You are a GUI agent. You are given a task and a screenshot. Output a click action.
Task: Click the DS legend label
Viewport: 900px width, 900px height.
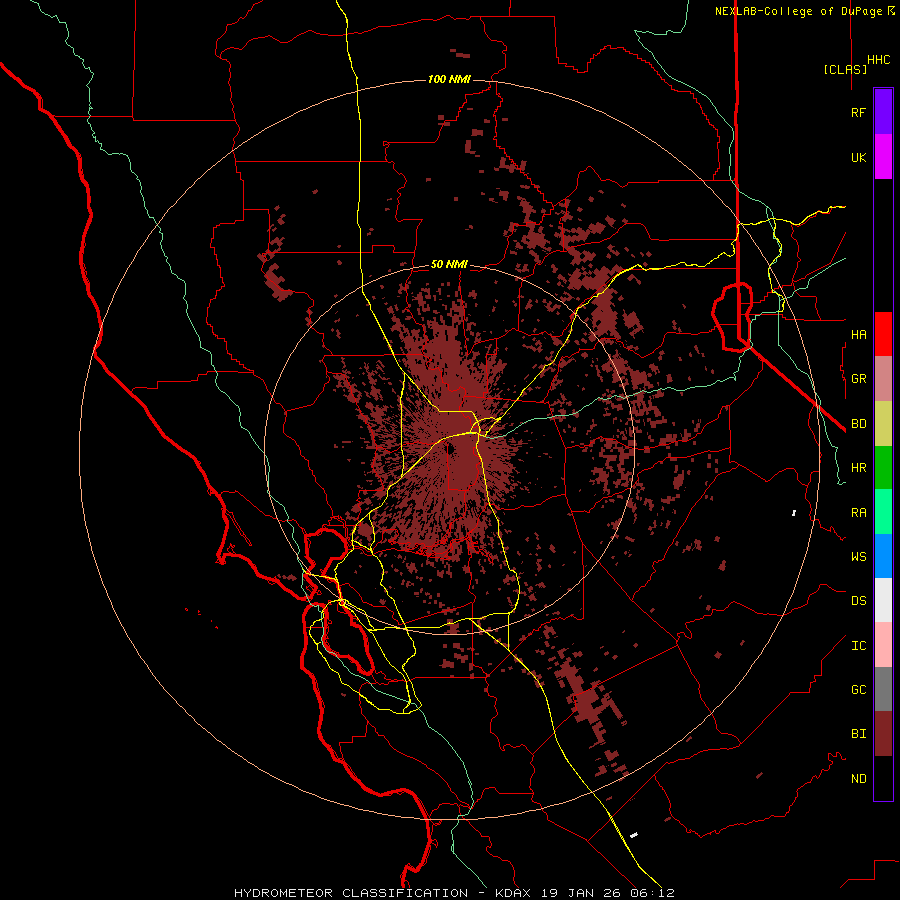858,600
